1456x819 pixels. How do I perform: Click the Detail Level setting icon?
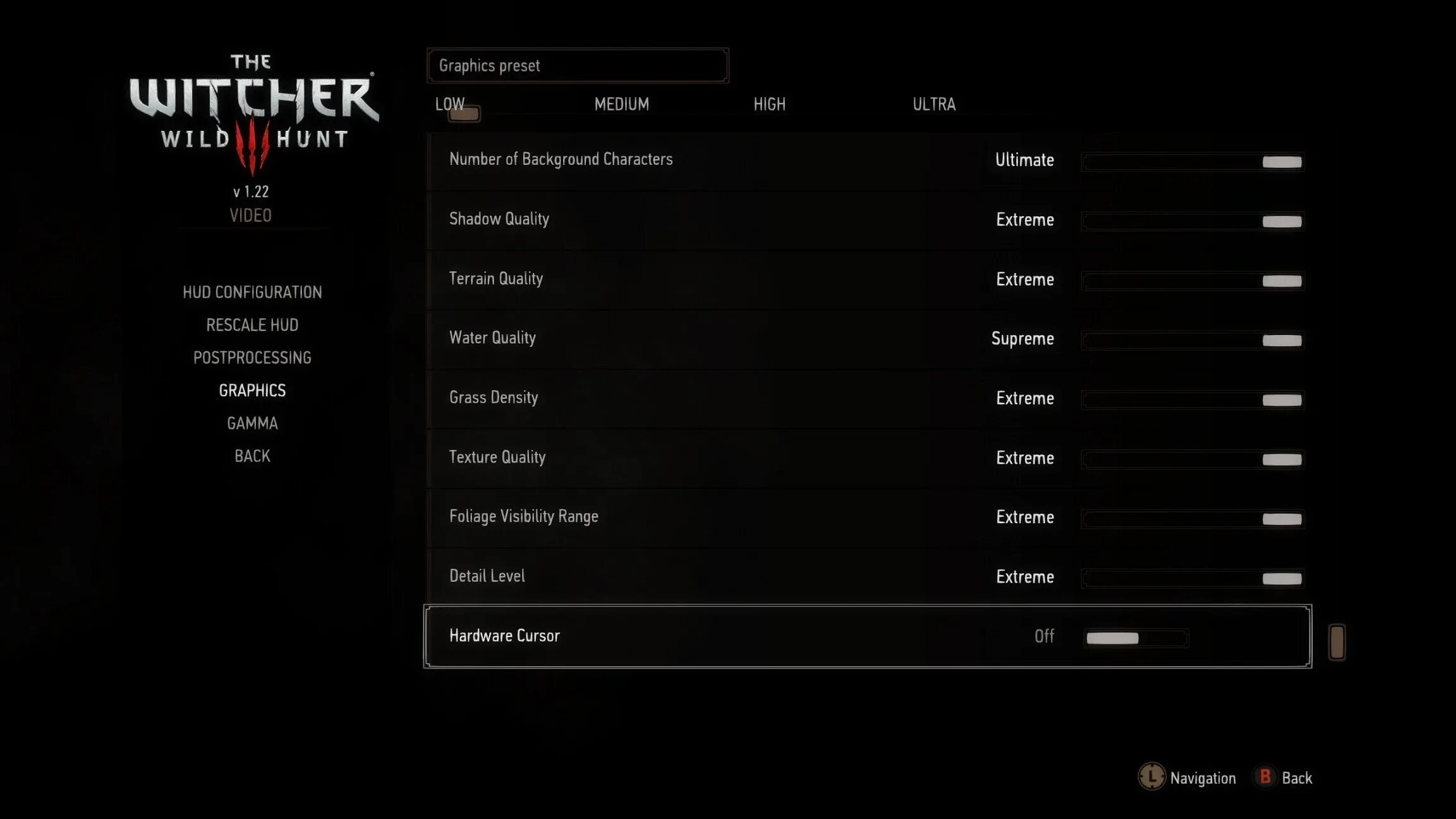(1281, 577)
